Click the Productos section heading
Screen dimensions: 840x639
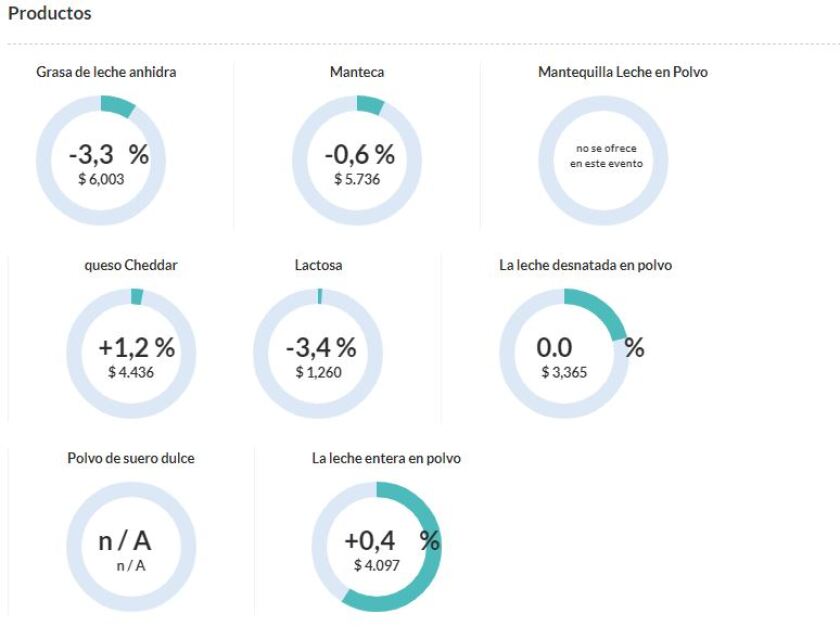tap(50, 14)
